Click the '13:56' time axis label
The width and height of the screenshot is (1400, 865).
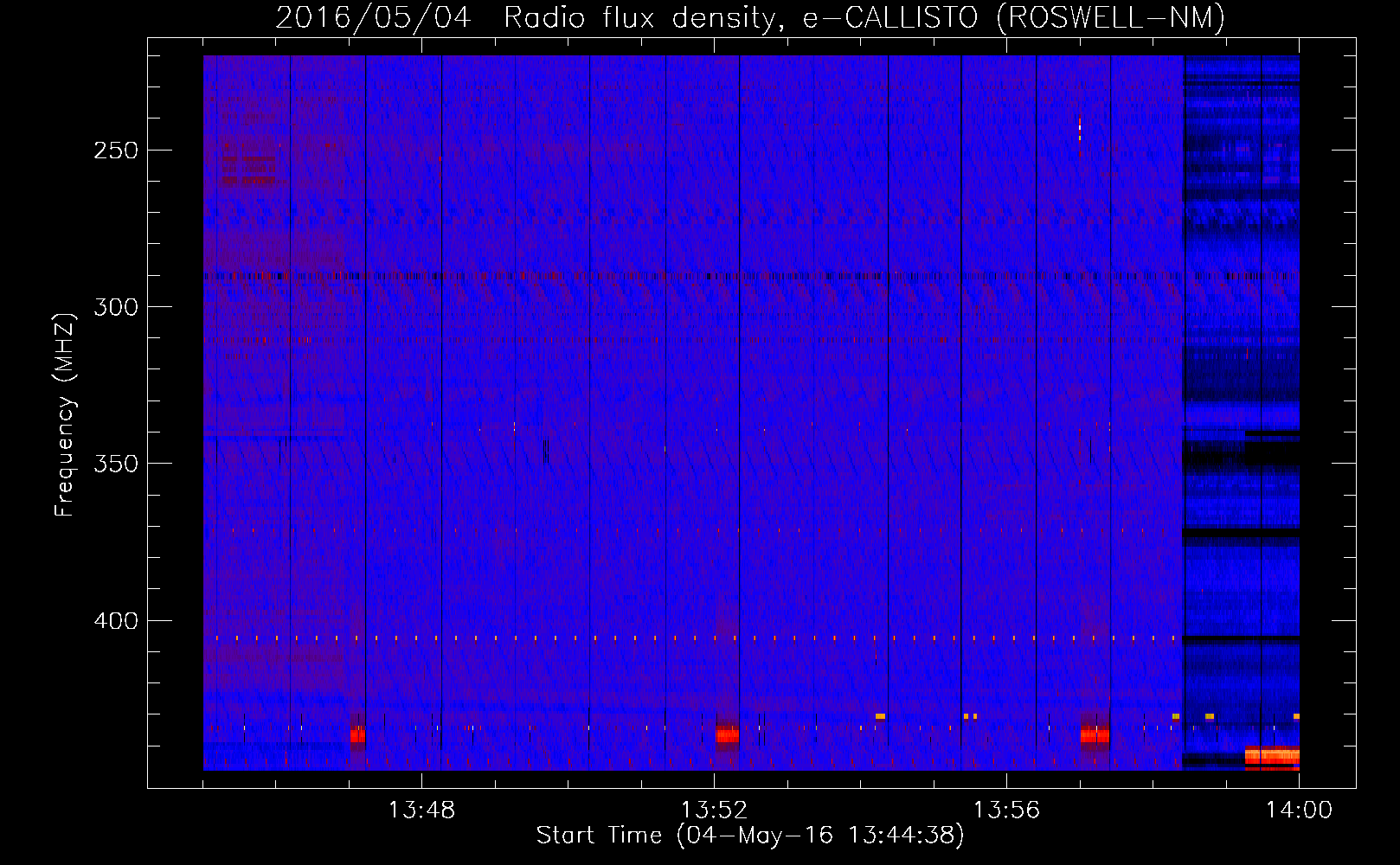click(x=1006, y=811)
